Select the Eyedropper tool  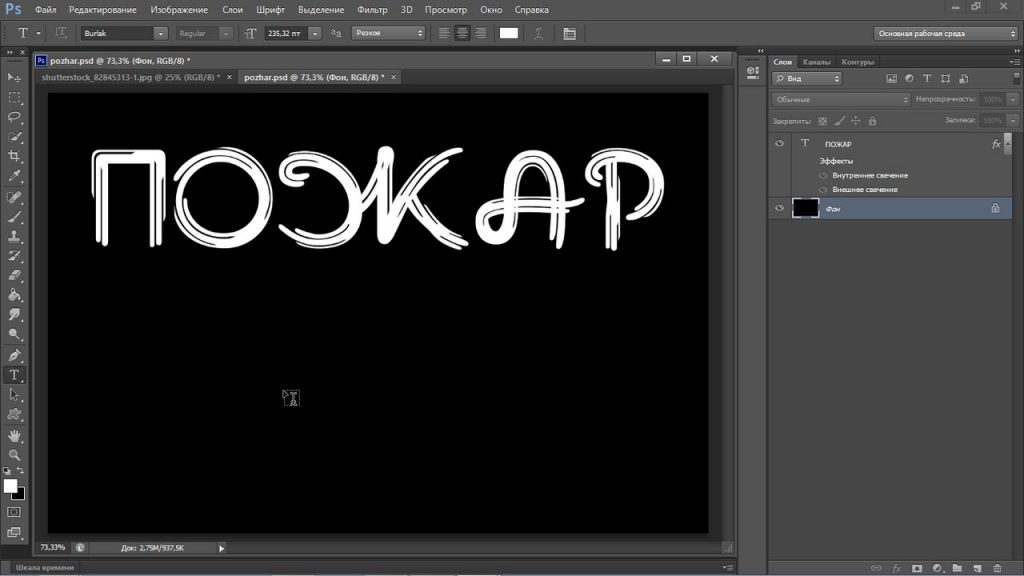point(14,176)
